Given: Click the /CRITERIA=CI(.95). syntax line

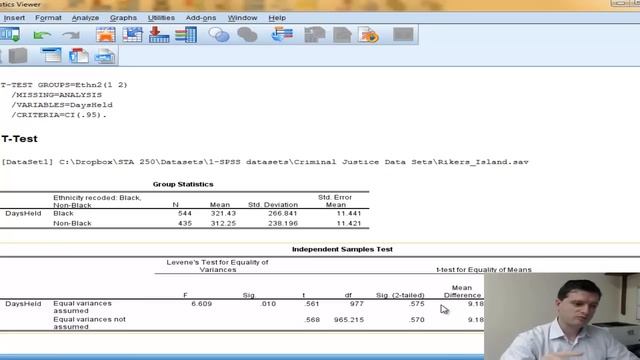Looking at the screenshot, I should (x=59, y=115).
